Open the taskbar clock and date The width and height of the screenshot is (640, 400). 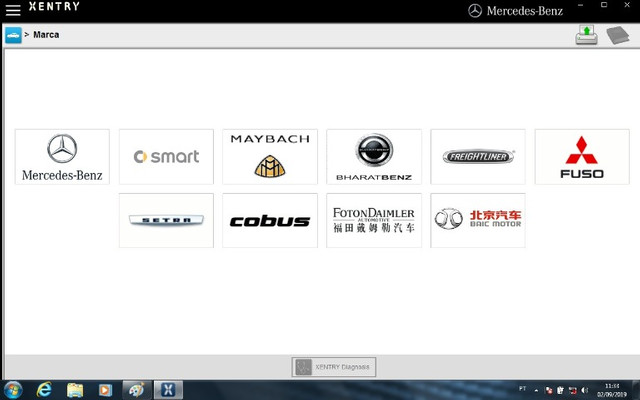[612, 390]
